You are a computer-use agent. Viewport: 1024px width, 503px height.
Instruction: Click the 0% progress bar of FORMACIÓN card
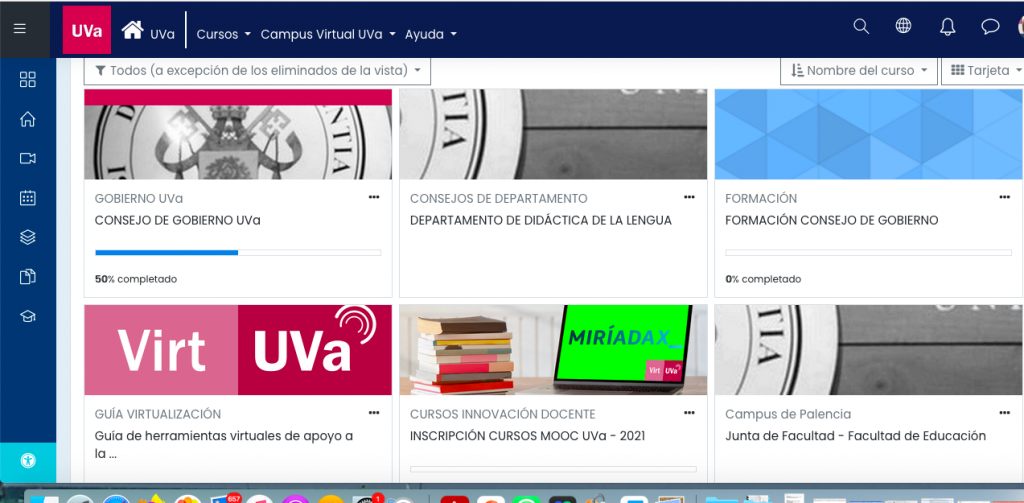[x=869, y=252]
